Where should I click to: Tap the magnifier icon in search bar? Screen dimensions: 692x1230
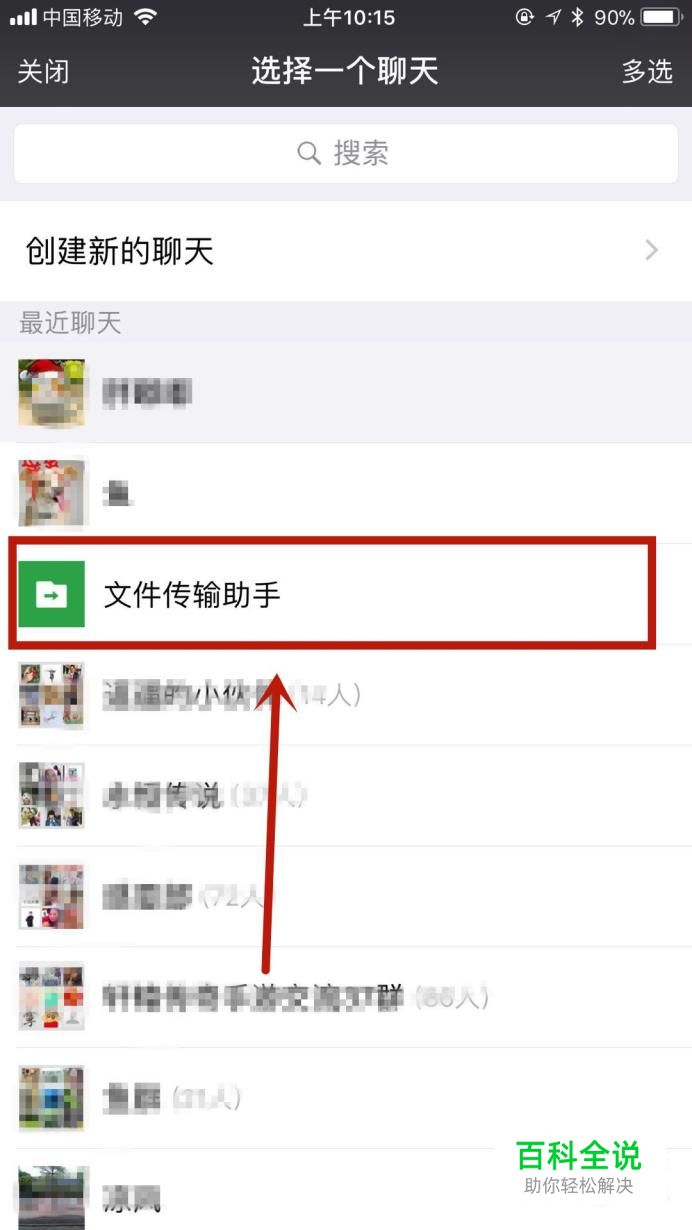pos(309,154)
